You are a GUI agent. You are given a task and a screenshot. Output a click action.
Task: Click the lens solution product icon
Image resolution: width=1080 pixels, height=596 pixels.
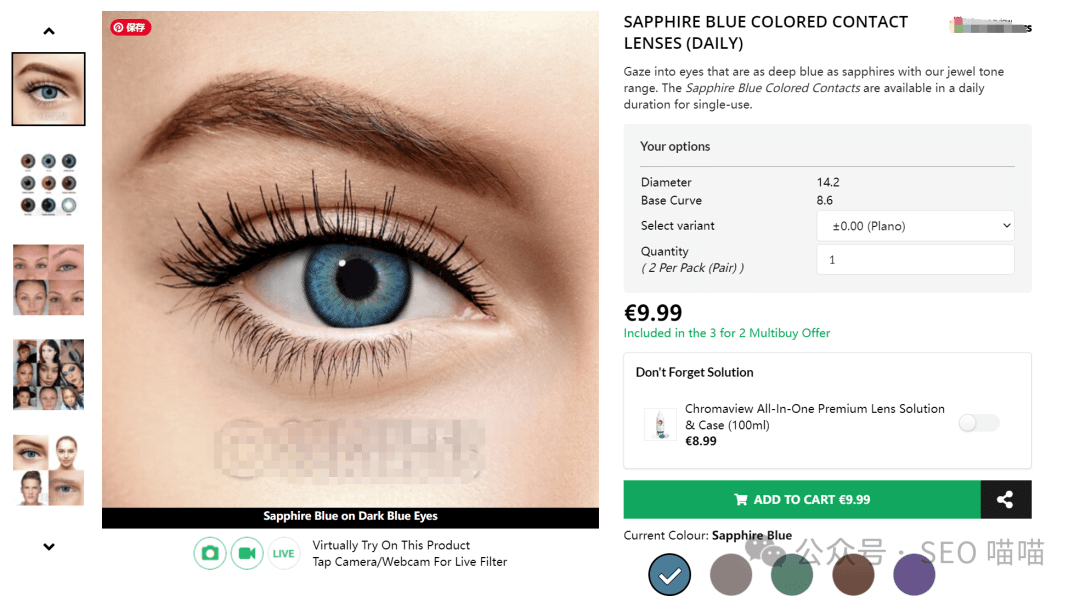pyautogui.click(x=661, y=424)
